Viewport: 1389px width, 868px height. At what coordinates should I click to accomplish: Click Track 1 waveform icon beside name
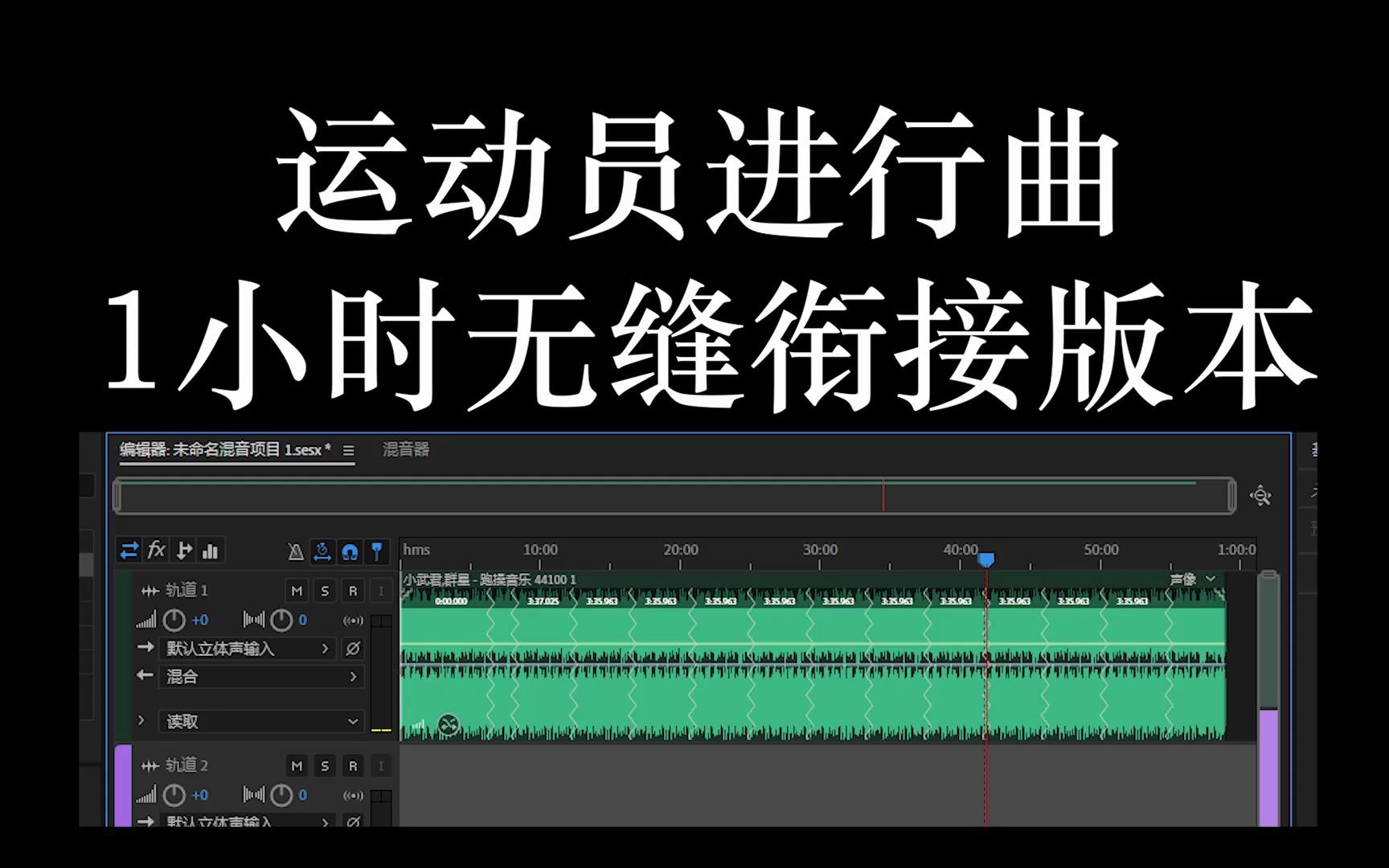click(x=150, y=592)
